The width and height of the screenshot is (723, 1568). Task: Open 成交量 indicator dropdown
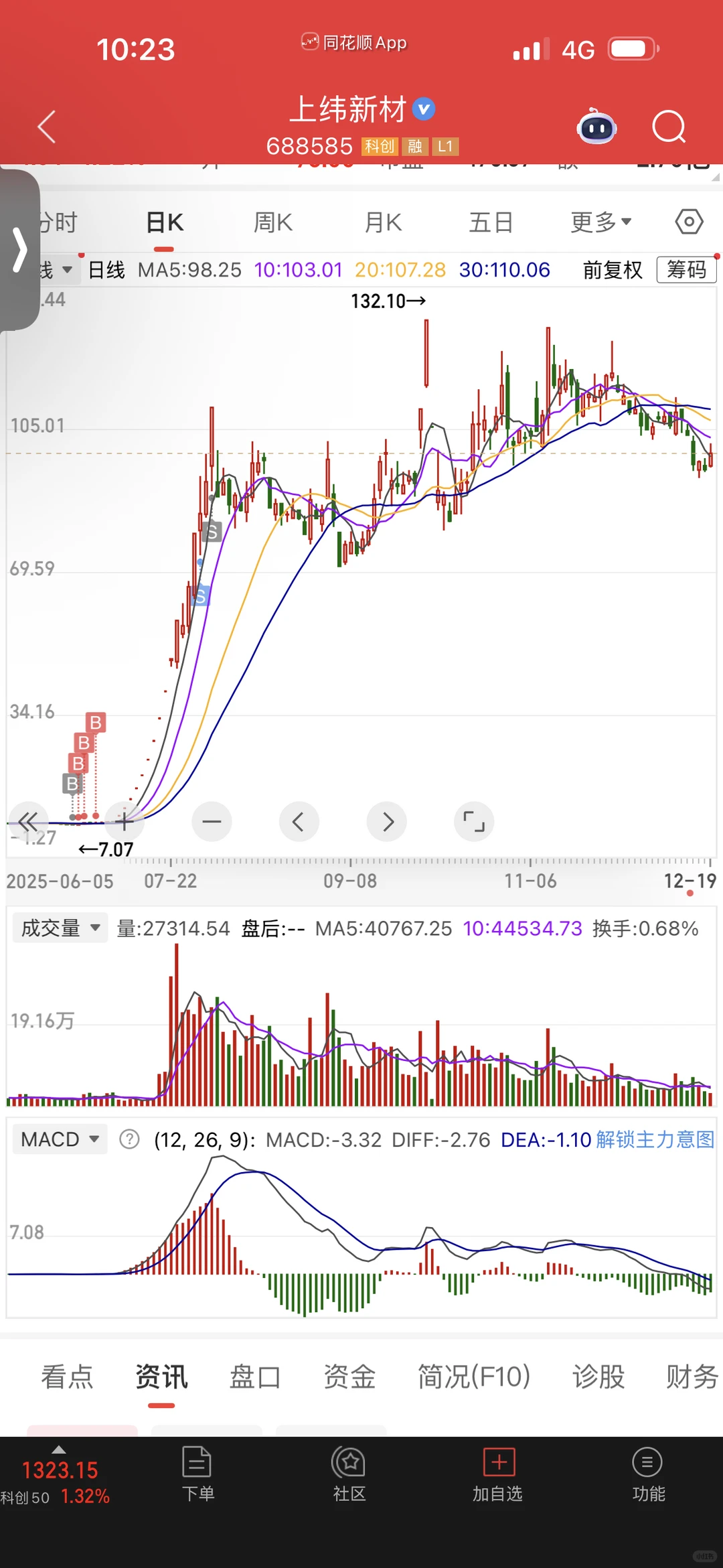[60, 928]
